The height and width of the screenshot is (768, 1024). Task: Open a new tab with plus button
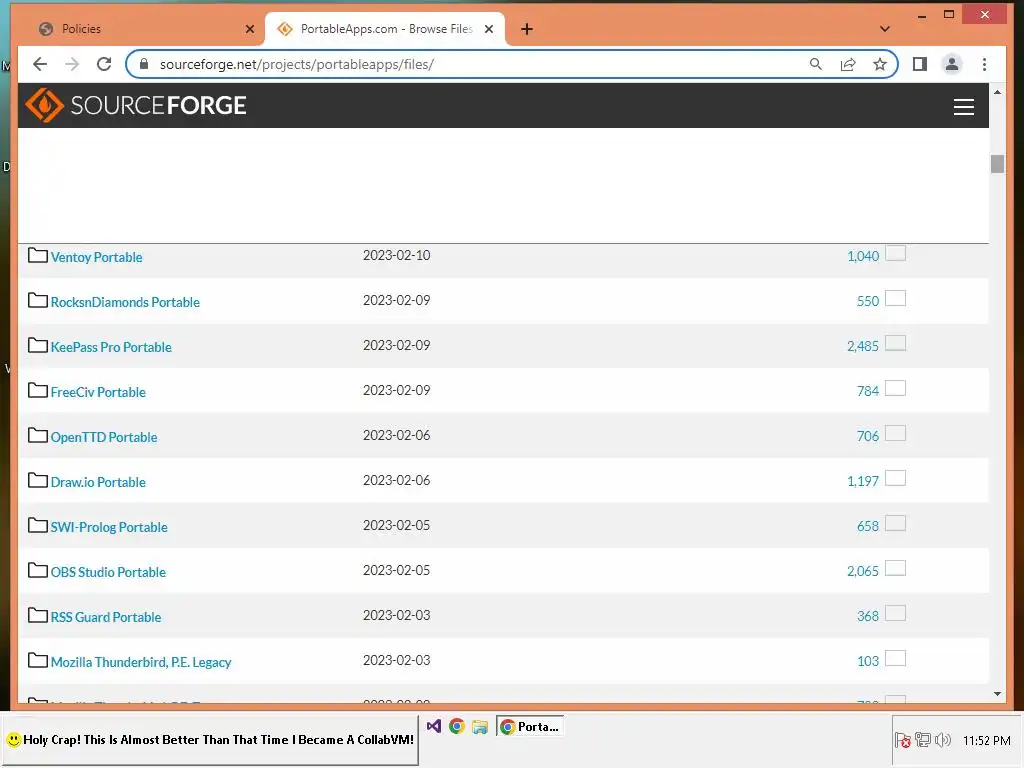pos(527,29)
